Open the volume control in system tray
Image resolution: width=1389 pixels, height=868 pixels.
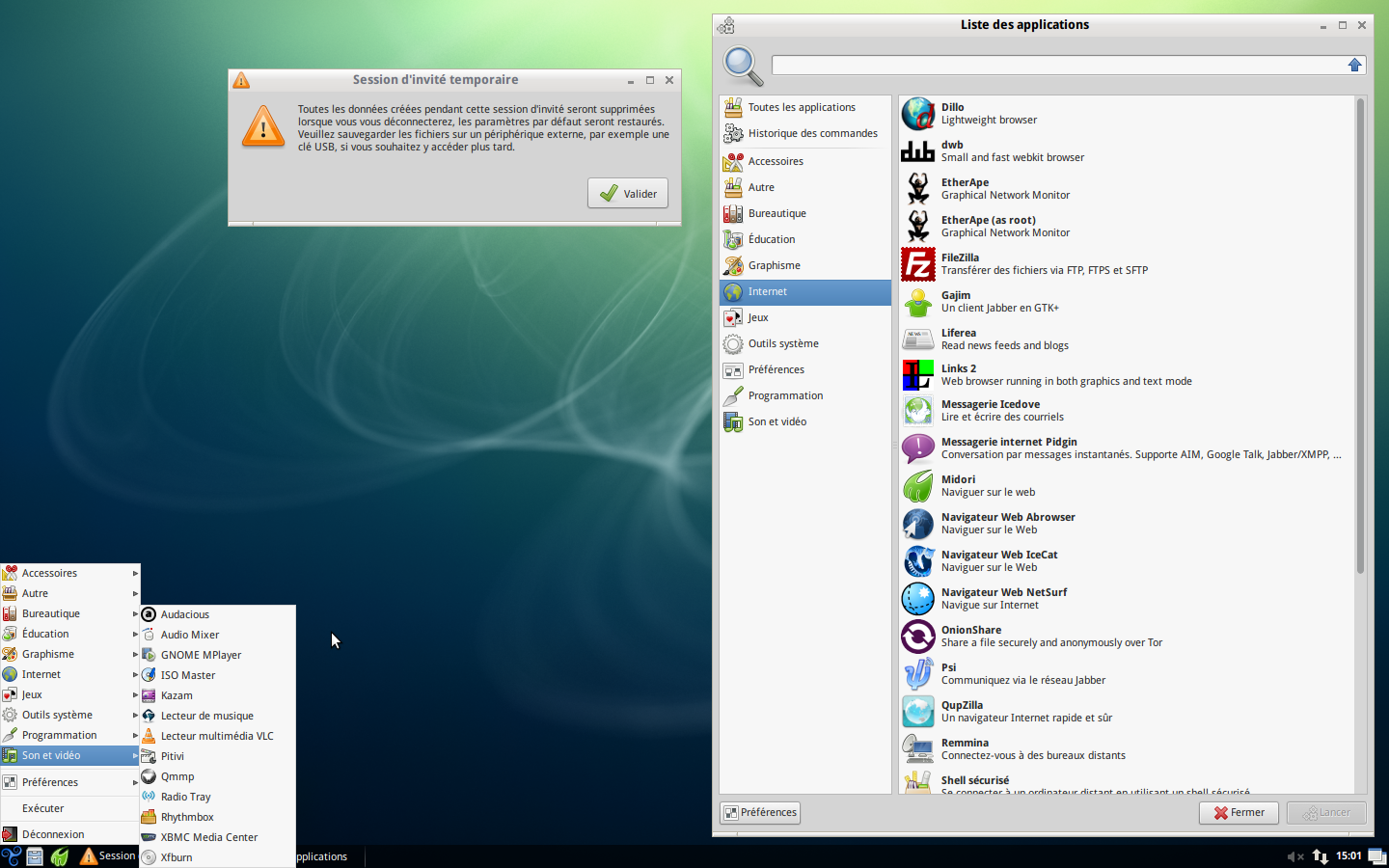(1295, 856)
